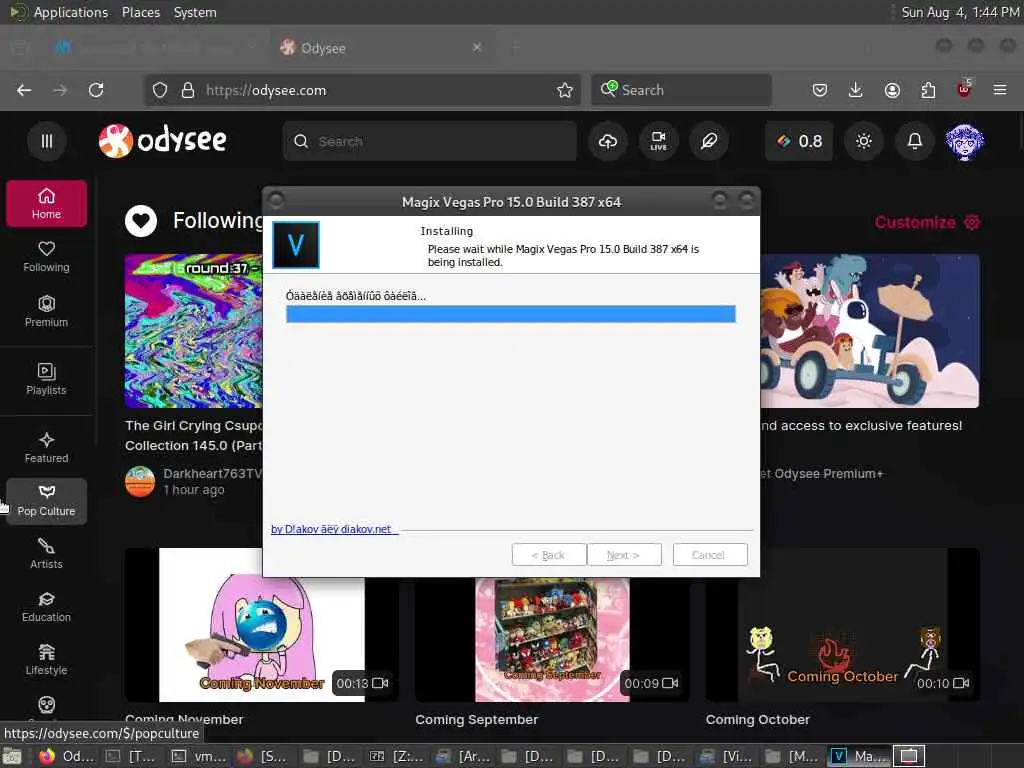Focus the Firefox Search box
The height and width of the screenshot is (768, 1024).
[681, 90]
